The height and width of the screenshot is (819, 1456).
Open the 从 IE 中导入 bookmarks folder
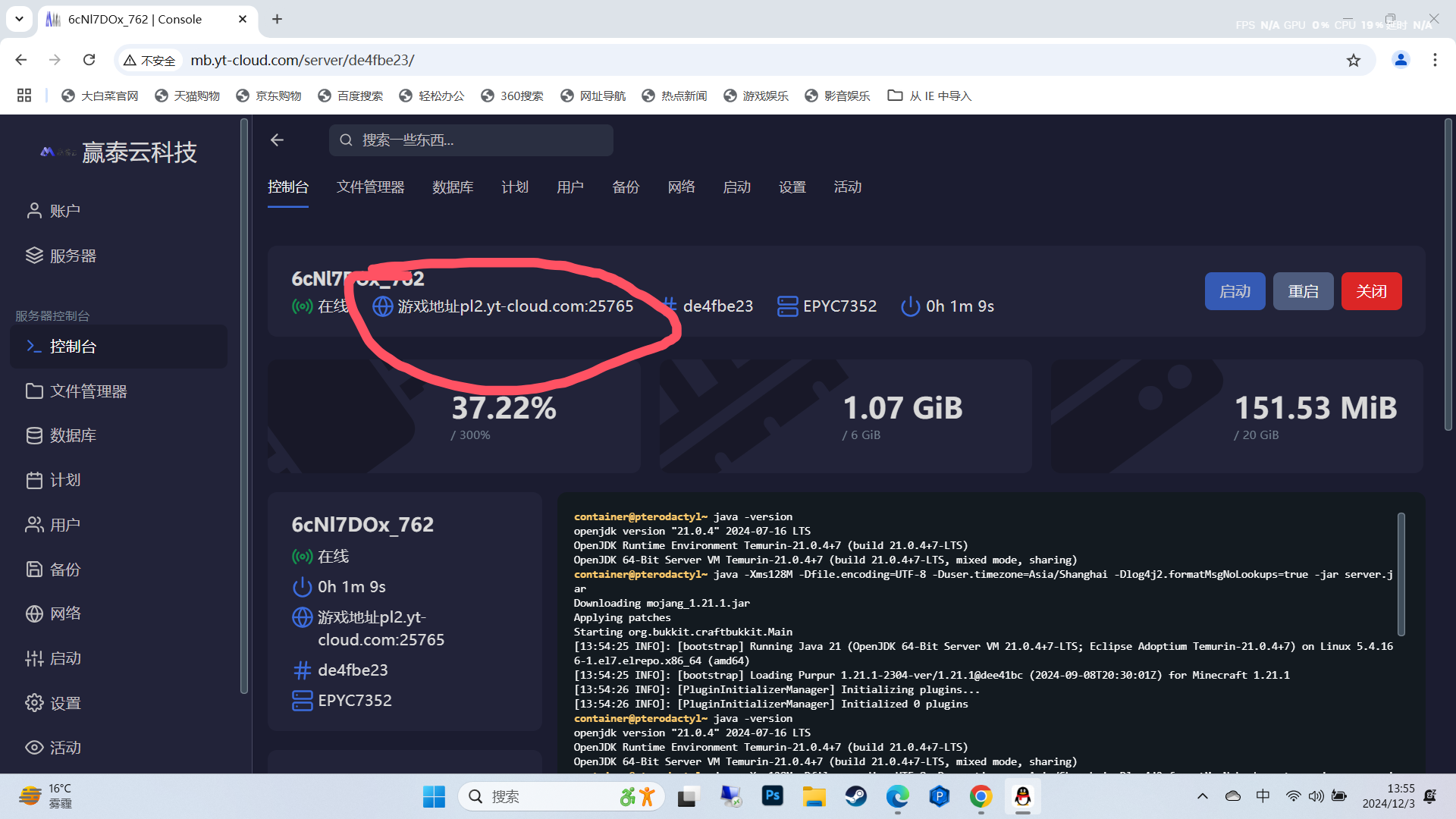[x=930, y=96]
